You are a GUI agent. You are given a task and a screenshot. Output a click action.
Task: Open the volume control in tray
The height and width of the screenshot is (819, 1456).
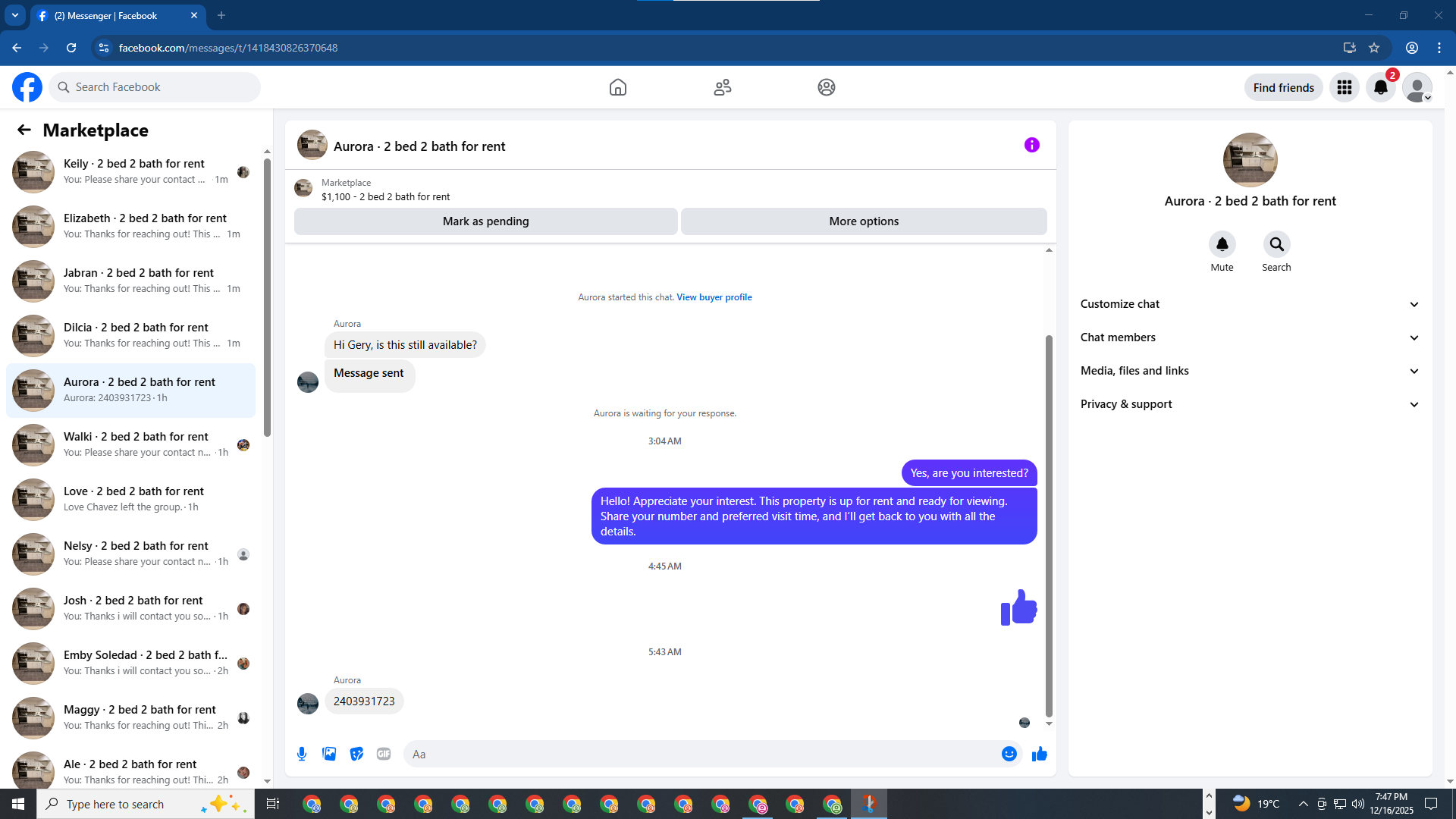(x=1358, y=804)
